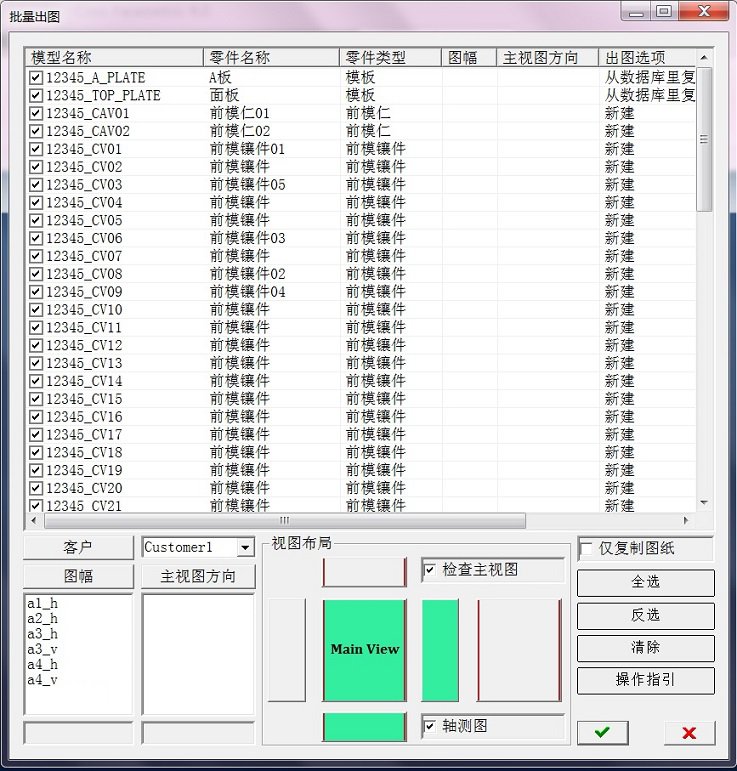Select a4_h sheet size
Screen dimensions: 737x771
coord(42,665)
